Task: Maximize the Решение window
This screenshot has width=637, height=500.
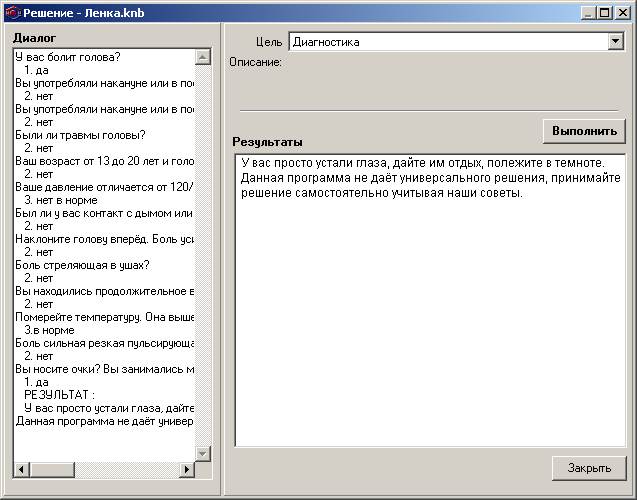Action: point(606,12)
